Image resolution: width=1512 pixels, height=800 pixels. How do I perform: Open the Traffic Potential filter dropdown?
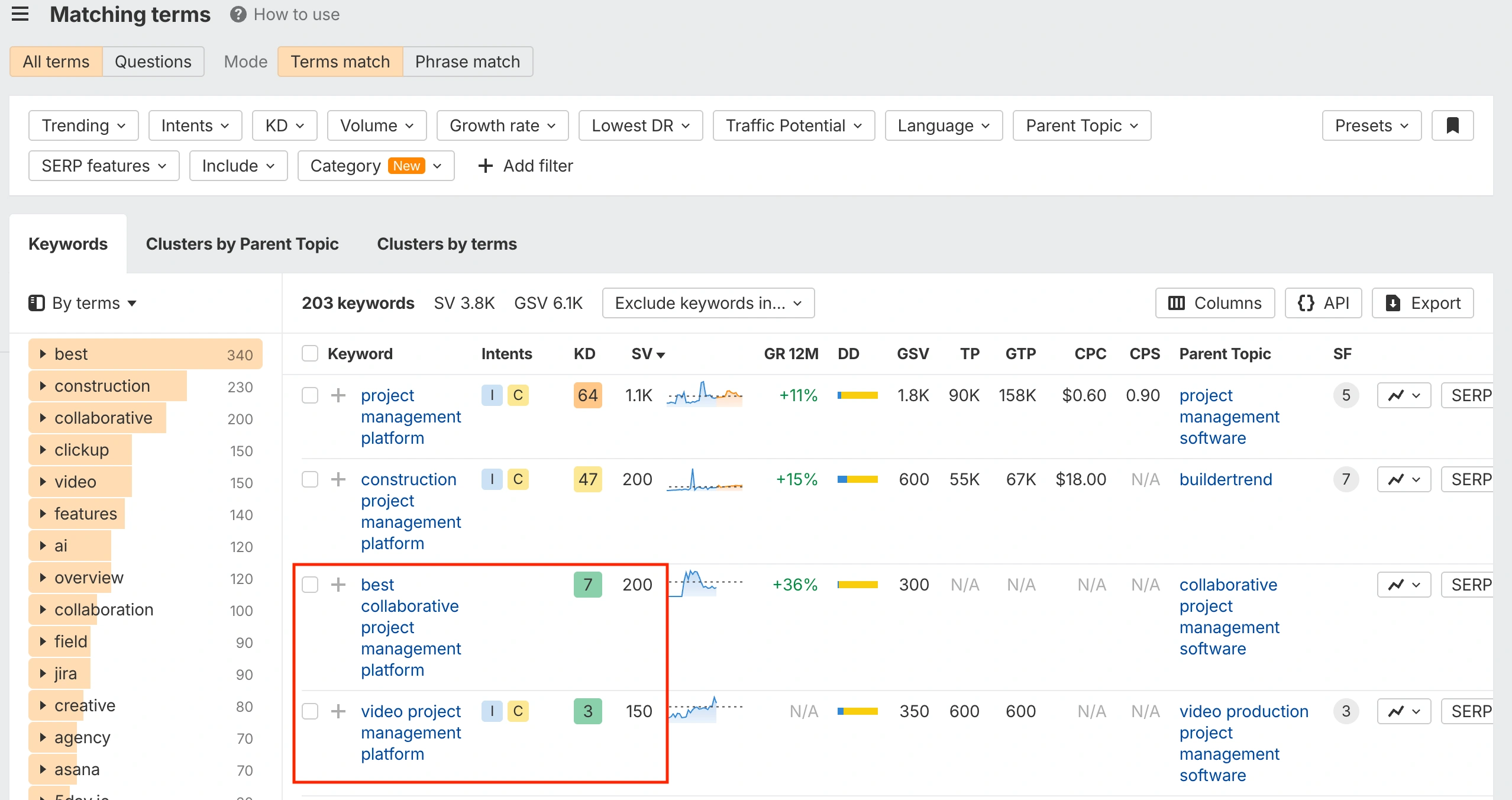pyautogui.click(x=794, y=125)
